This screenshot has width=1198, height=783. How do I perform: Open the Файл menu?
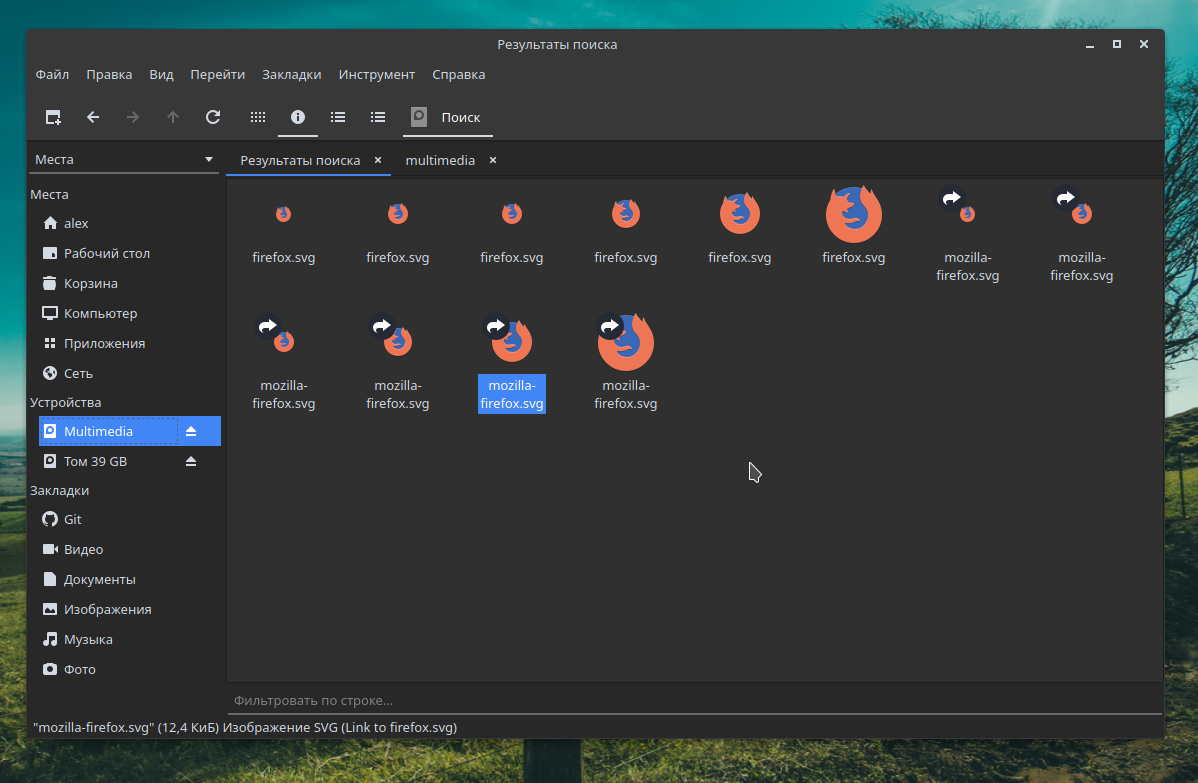[52, 74]
